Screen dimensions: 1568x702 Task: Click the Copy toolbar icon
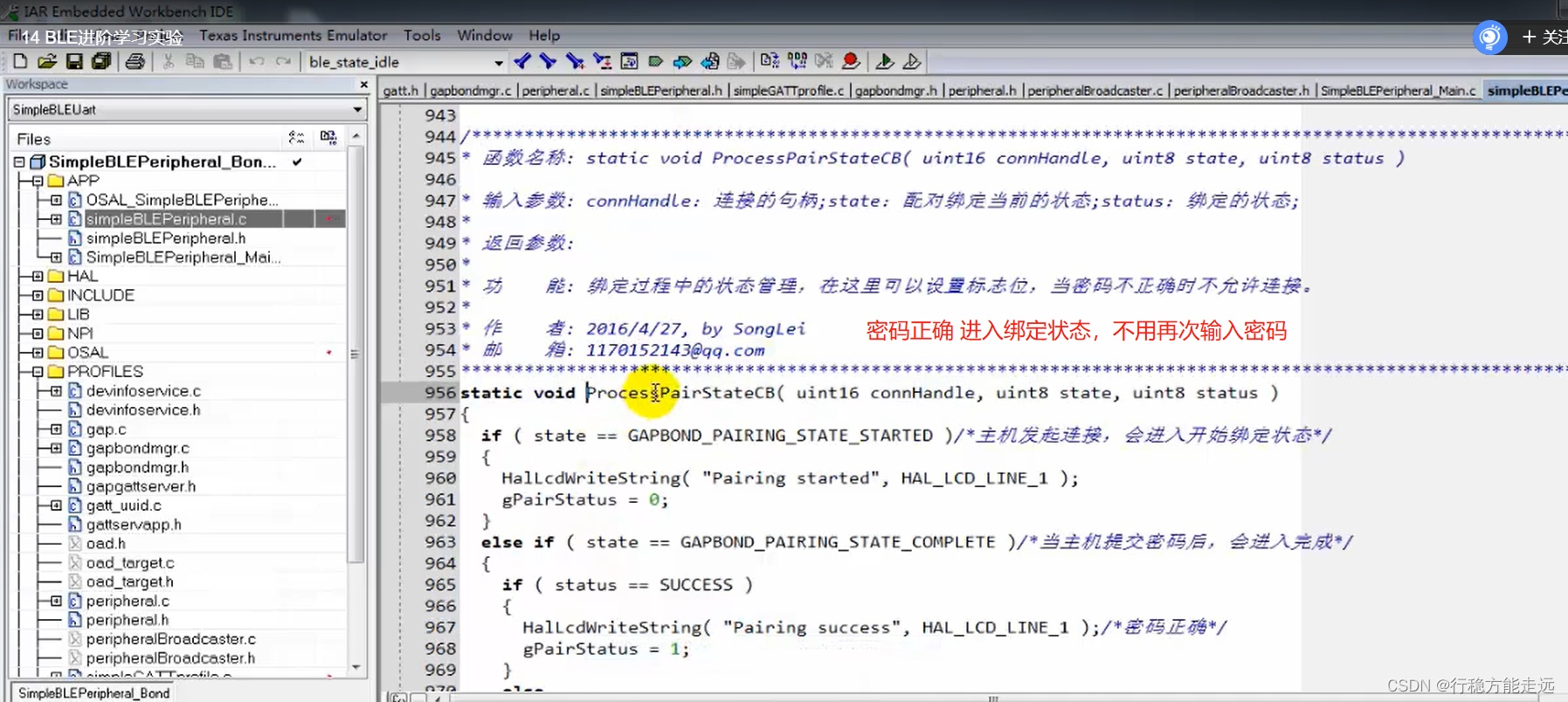195,61
